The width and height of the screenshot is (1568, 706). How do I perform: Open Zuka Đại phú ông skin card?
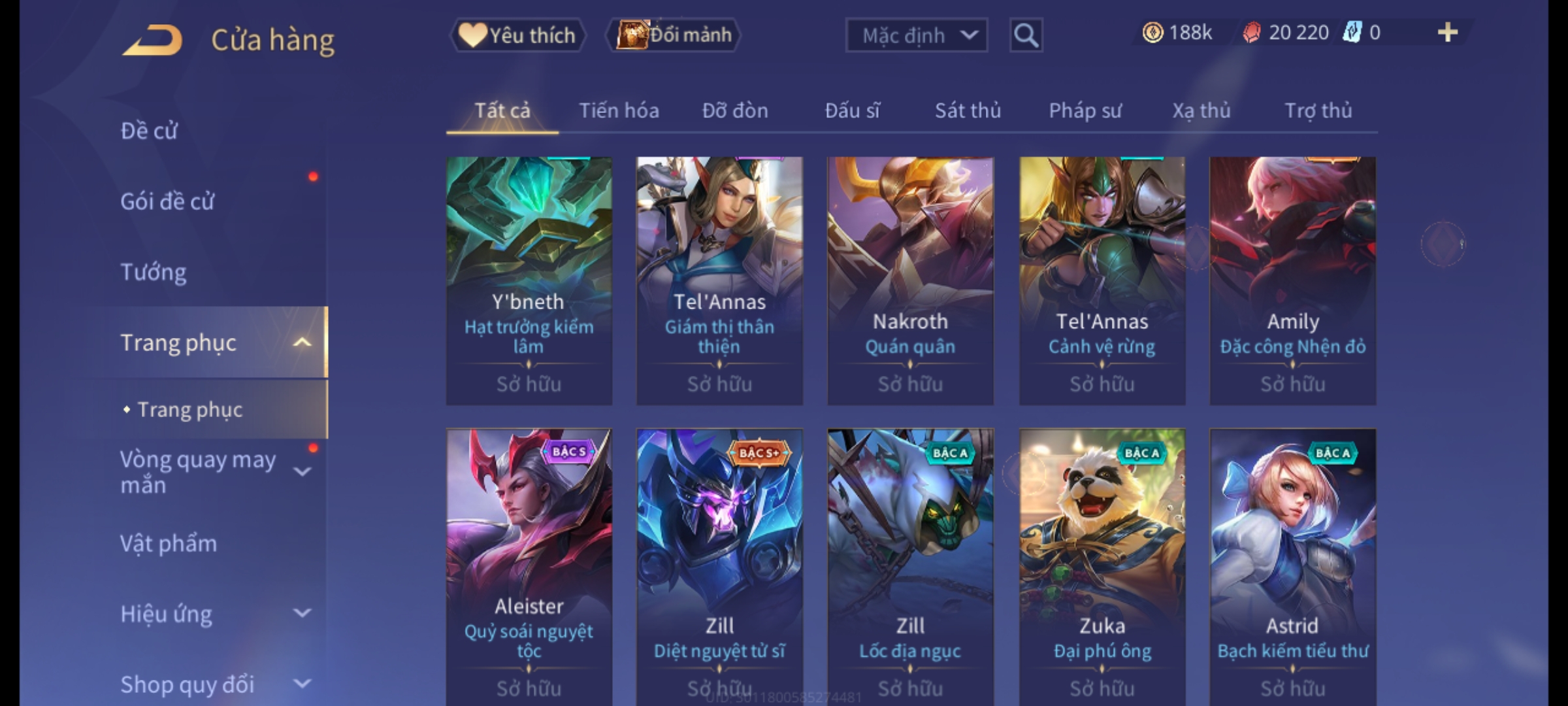click(1102, 567)
